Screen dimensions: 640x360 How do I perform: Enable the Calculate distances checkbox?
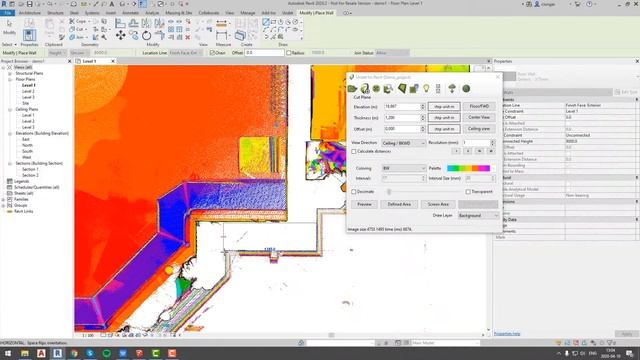(x=354, y=151)
